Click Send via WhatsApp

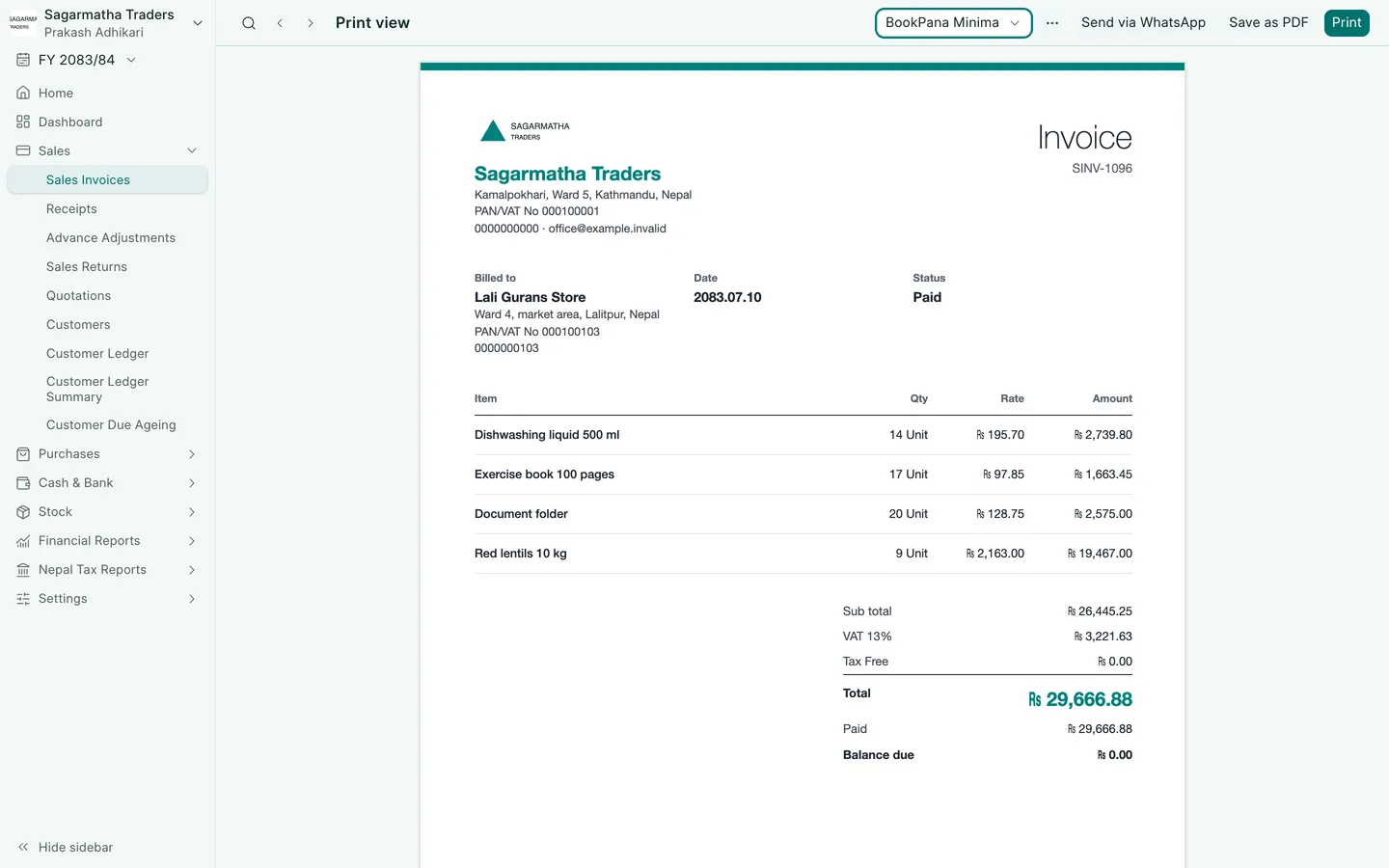tap(1143, 23)
